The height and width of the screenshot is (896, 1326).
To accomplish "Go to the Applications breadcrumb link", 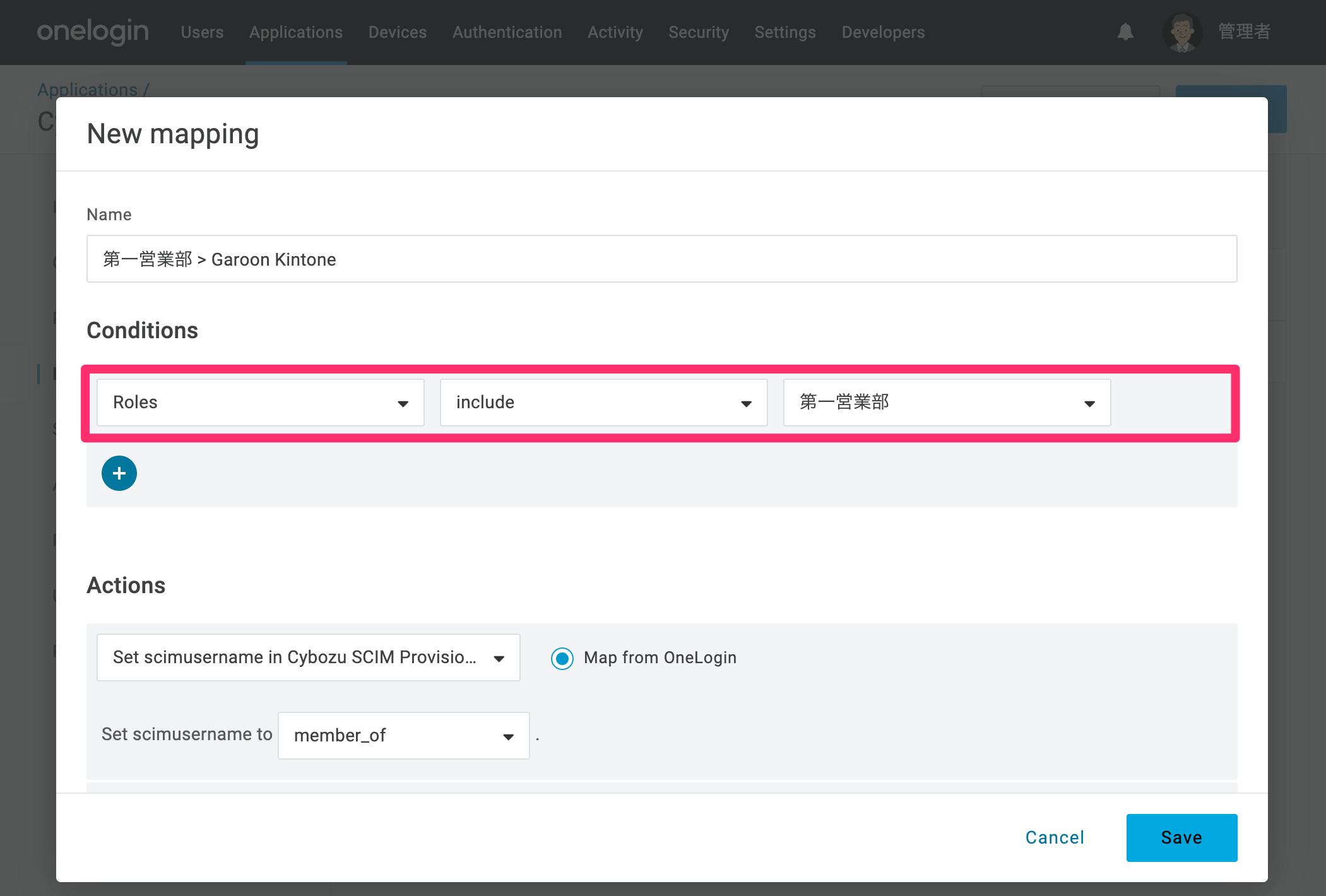I will [x=88, y=90].
